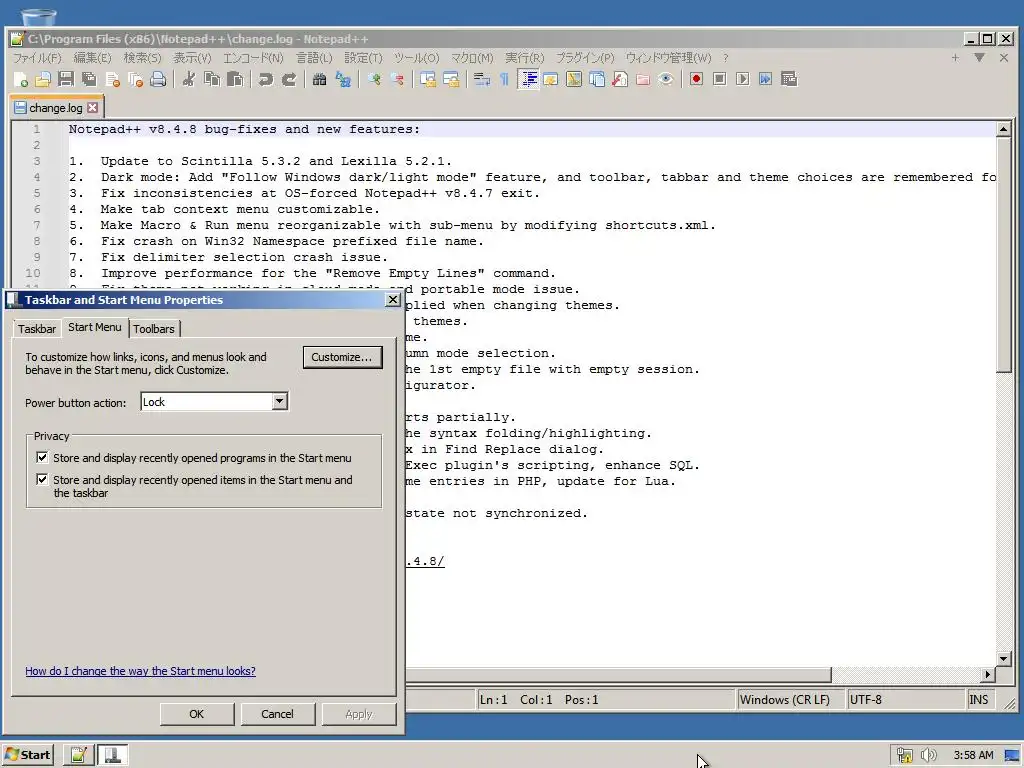Screen dimensions: 1024x768
Task: Click Windows (CR LF) in status bar
Action: 784,699
